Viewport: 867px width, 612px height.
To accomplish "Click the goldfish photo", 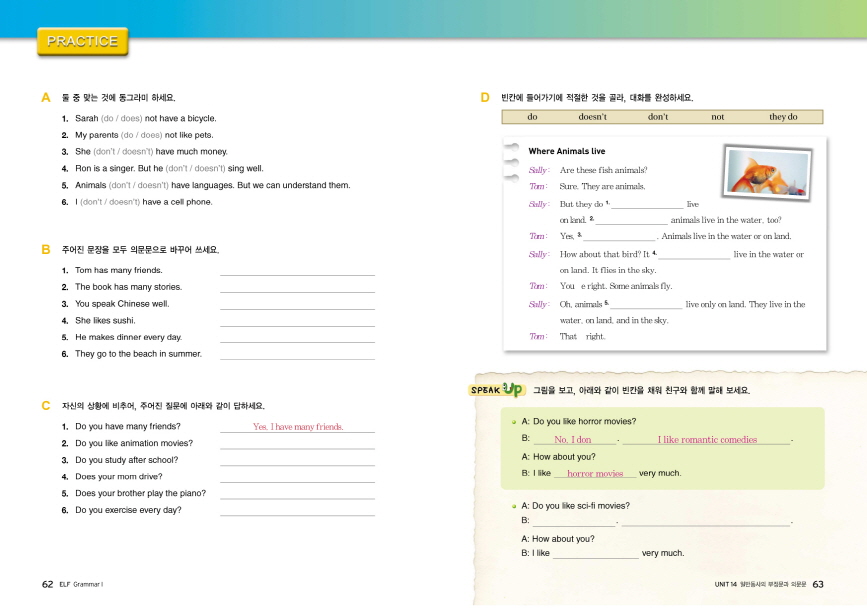I will pyautogui.click(x=768, y=169).
